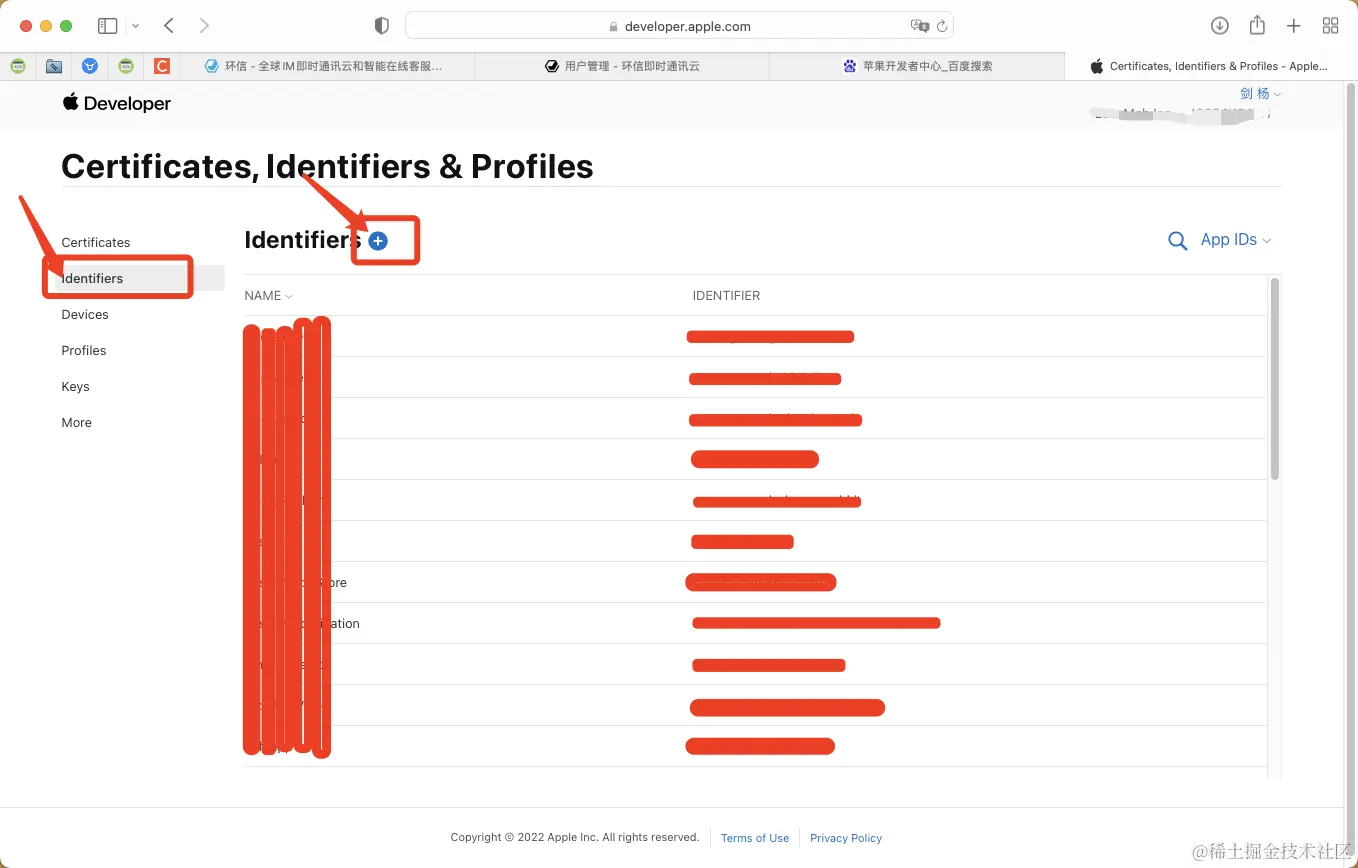
Task: Reload the page with the refresh icon
Action: point(942,26)
